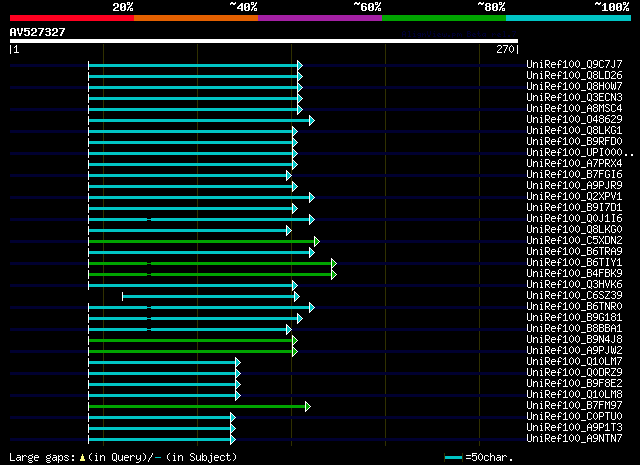The image size is (640, 465).
Task: Click the yellow query gap symbol in legend
Action: tap(82, 458)
